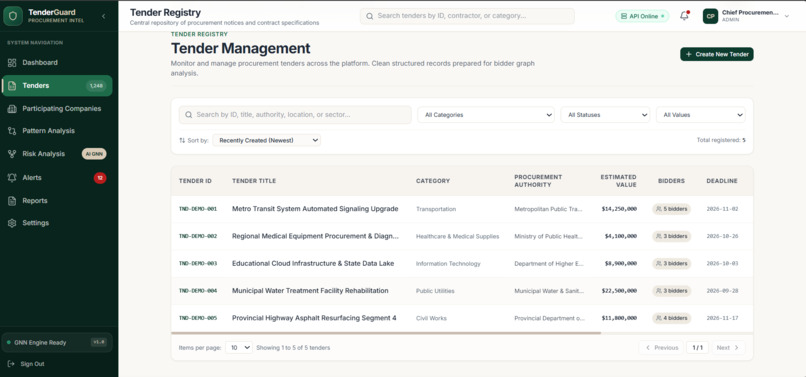Focus the Search by ID, title filter field

pos(295,115)
